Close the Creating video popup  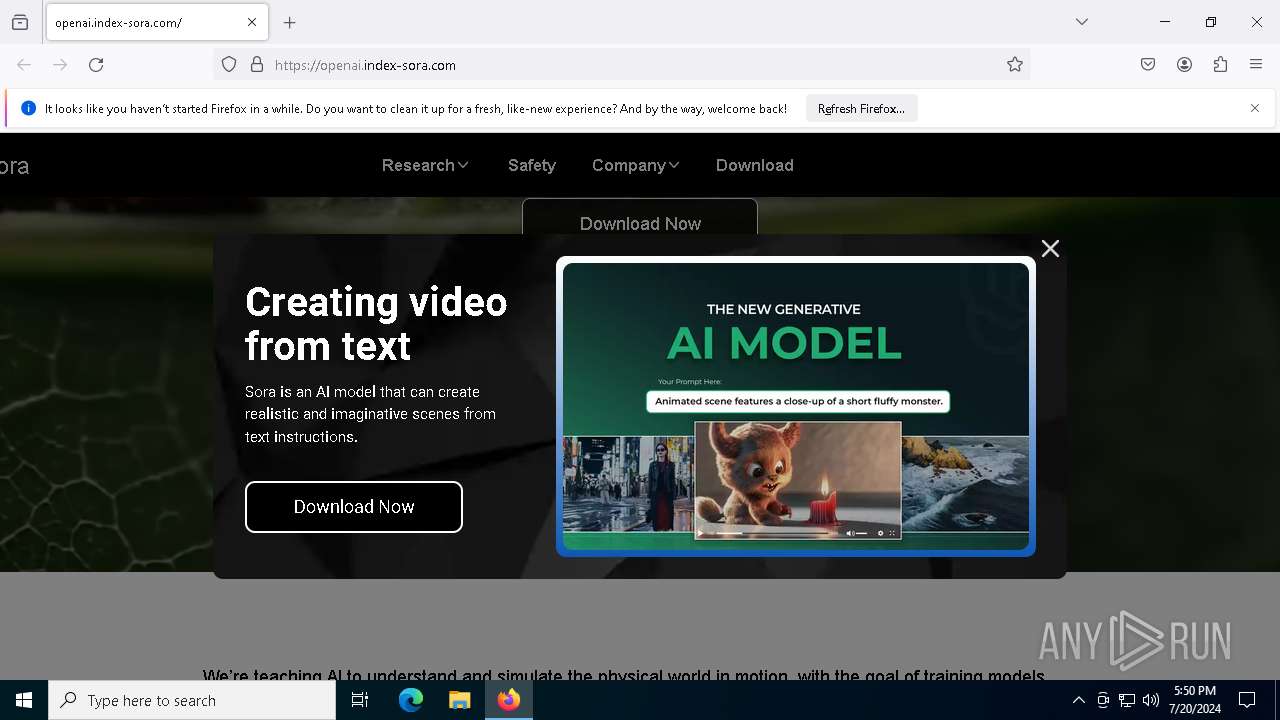(x=1050, y=249)
